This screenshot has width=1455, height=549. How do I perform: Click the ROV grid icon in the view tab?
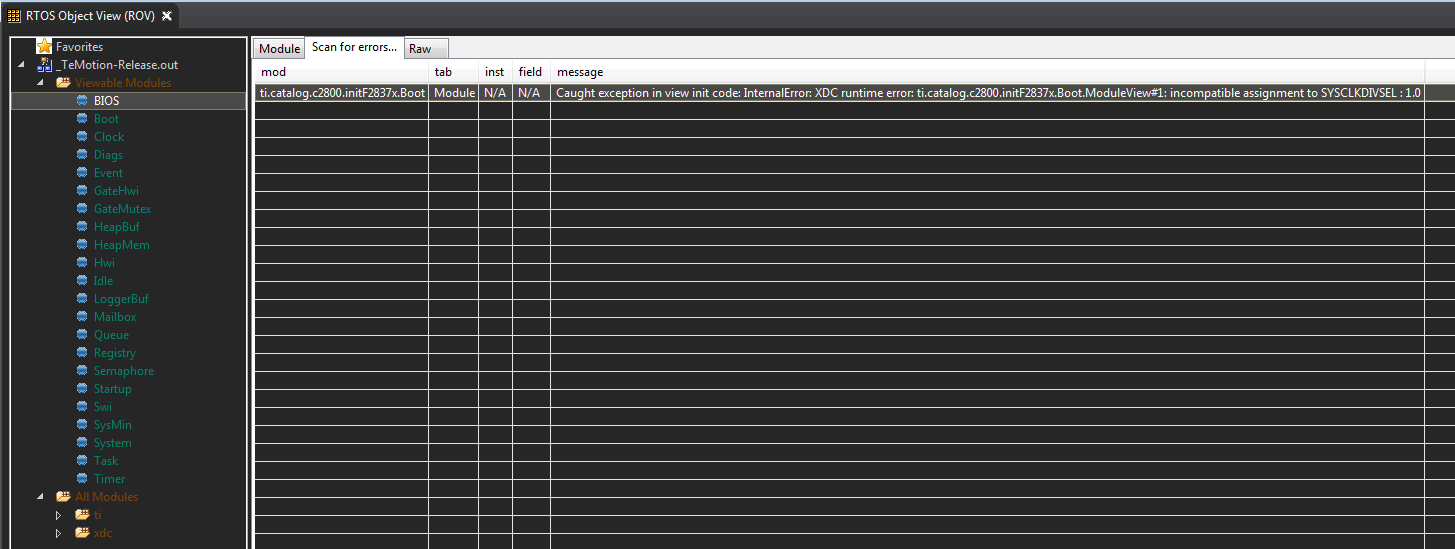[14, 16]
